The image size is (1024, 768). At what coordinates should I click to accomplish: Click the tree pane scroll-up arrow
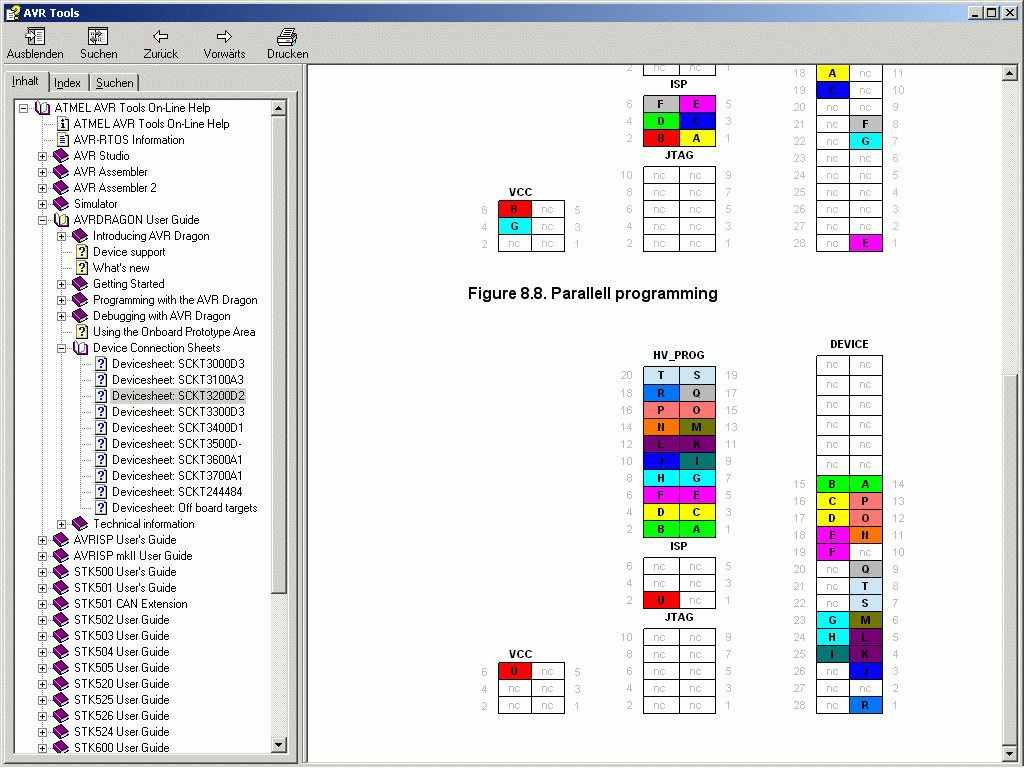(279, 108)
